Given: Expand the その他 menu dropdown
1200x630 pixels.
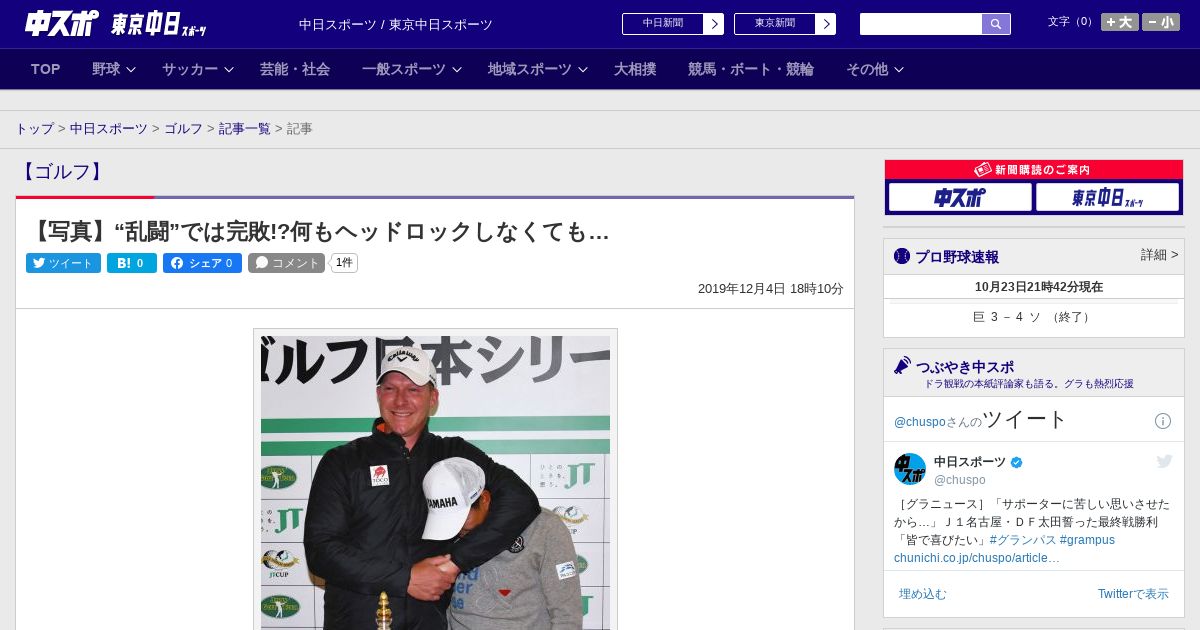Looking at the screenshot, I should [x=875, y=69].
